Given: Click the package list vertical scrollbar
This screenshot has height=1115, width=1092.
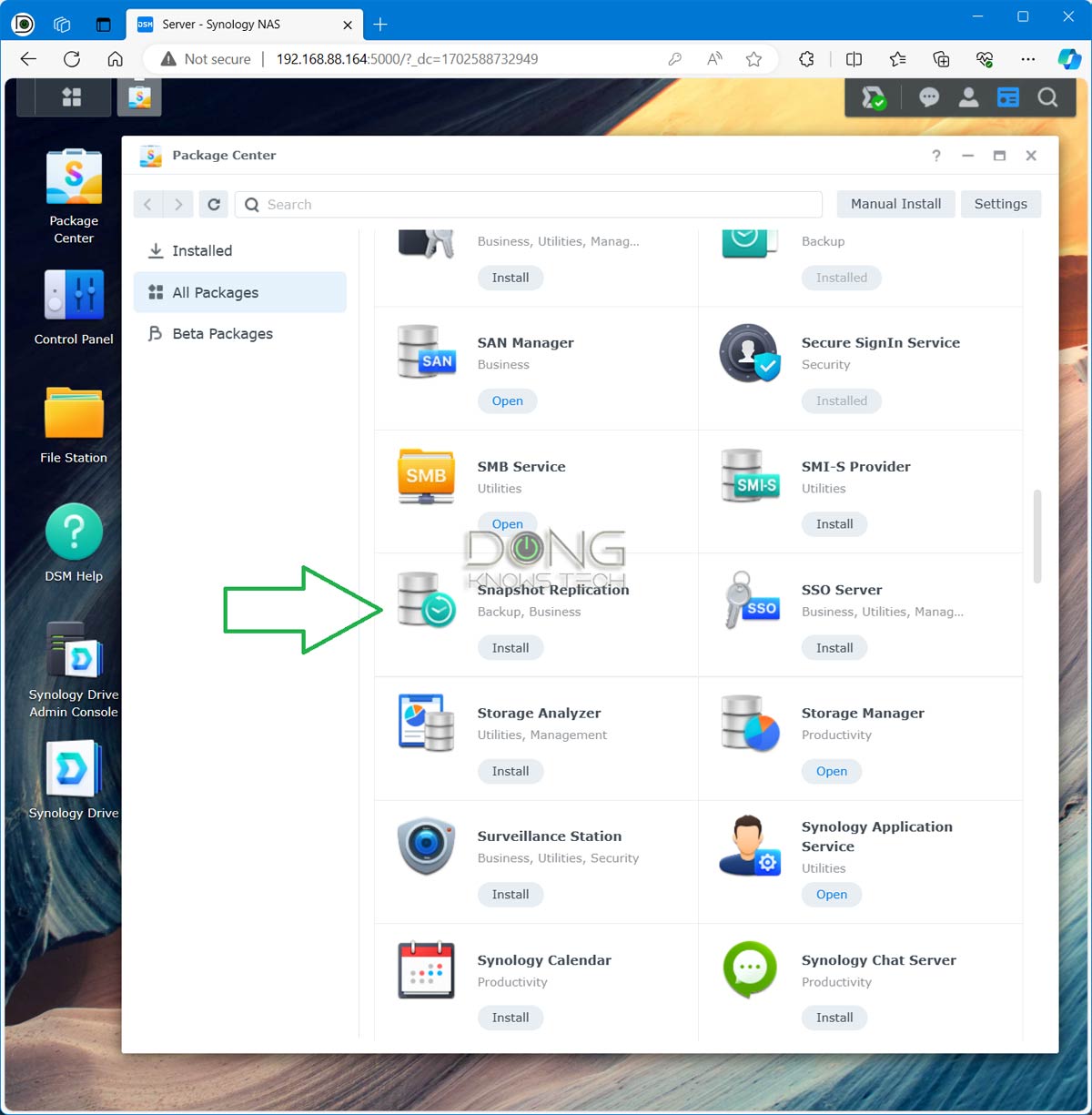Looking at the screenshot, I should (1037, 537).
